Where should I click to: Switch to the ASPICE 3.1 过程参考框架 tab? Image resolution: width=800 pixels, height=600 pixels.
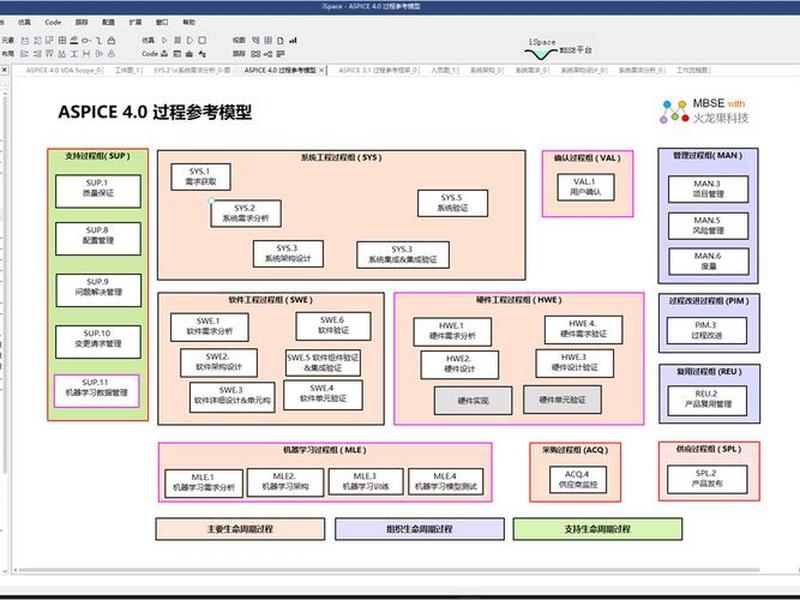coord(379,70)
